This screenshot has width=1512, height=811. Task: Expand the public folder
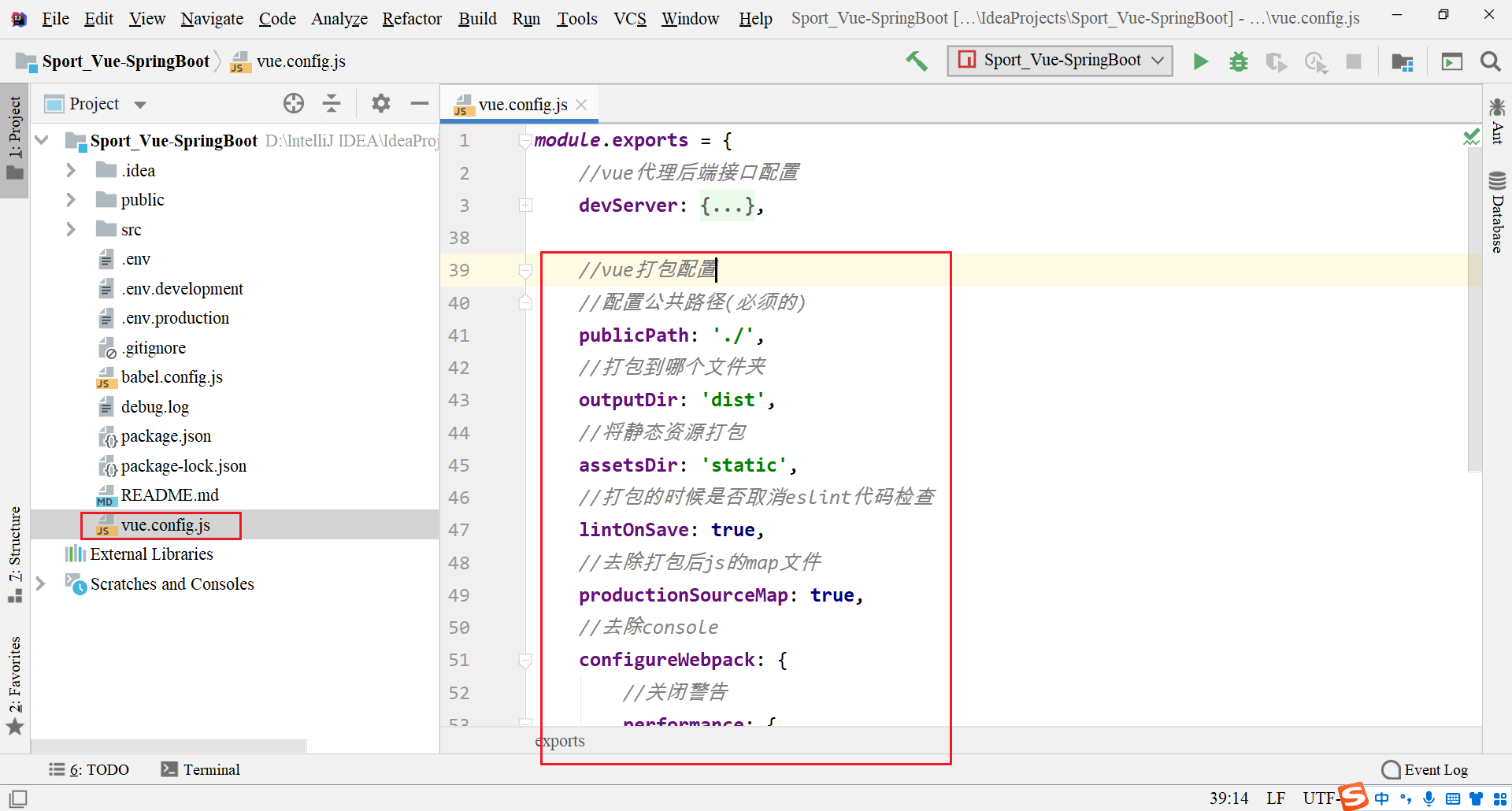[x=71, y=200]
